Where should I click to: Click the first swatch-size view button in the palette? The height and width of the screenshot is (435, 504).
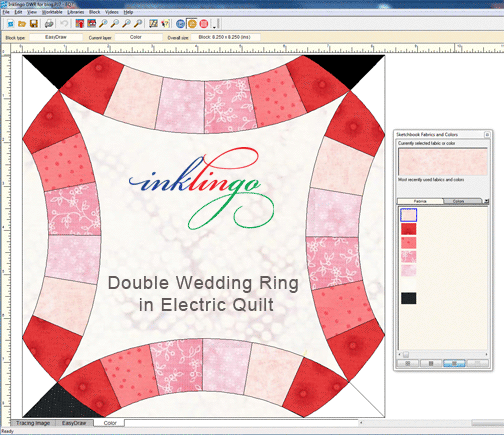click(x=408, y=363)
